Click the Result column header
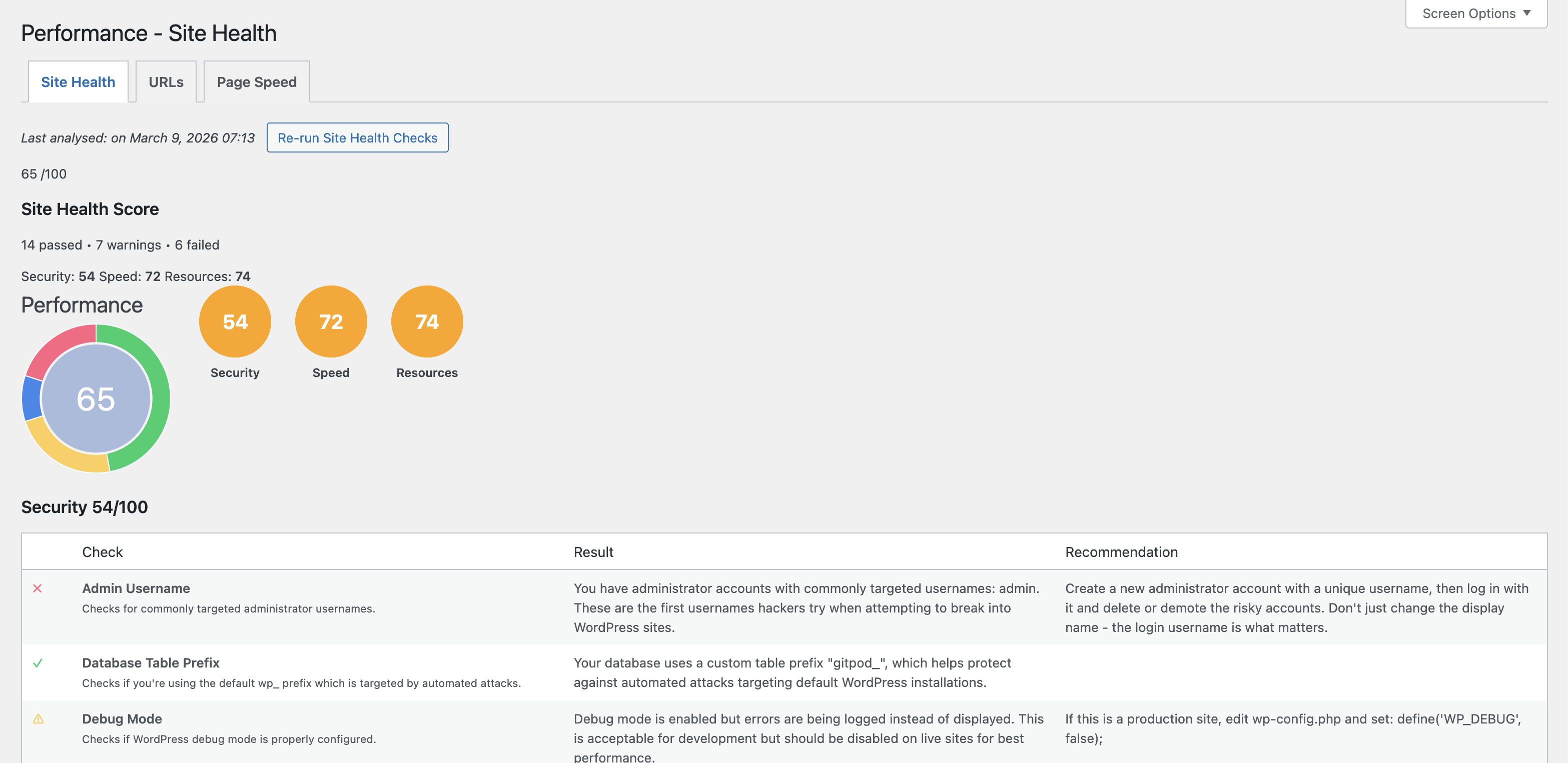 (593, 552)
